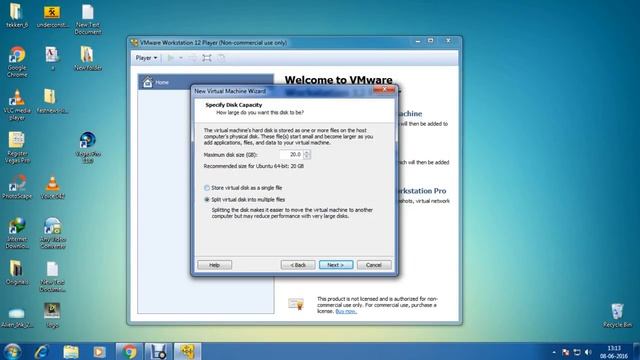640x360 pixels.
Task: Open Windows Explorer from taskbar
Action: click(71, 351)
